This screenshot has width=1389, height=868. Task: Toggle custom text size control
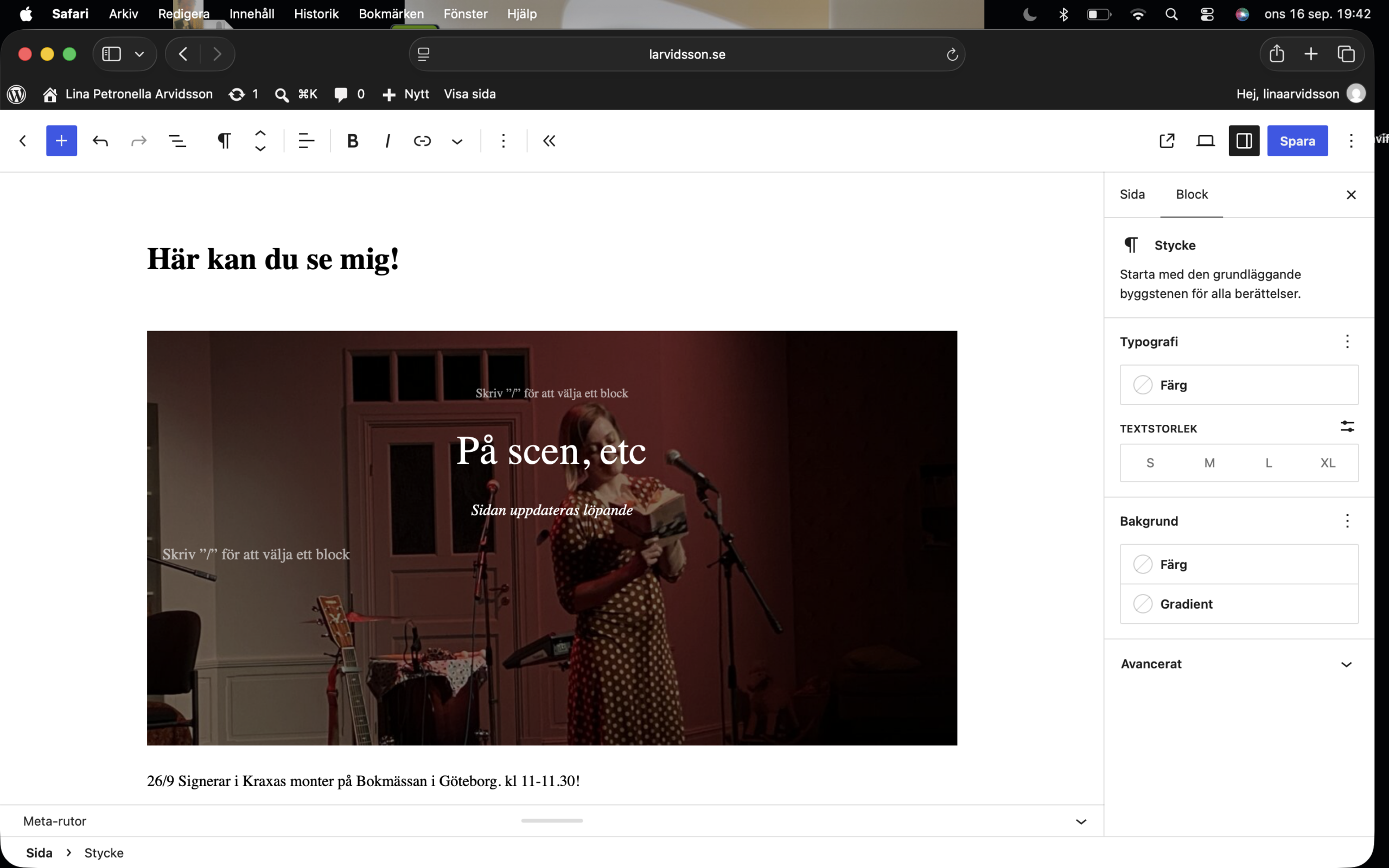coord(1347,426)
